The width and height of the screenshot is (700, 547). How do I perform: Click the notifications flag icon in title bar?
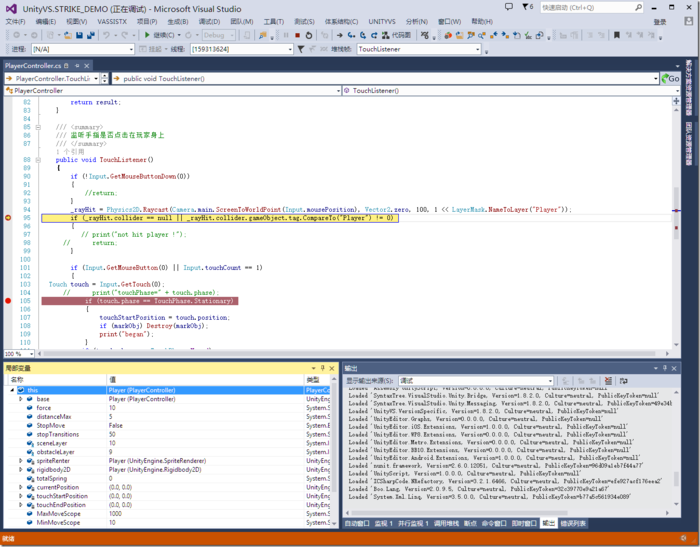pos(526,7)
